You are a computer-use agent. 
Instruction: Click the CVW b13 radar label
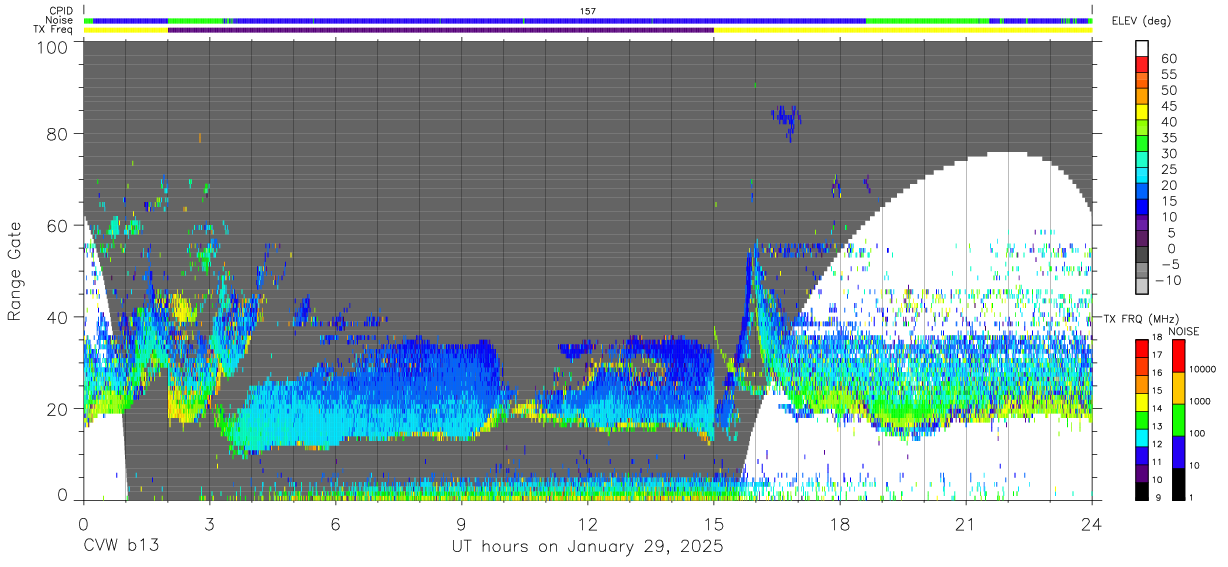[121, 546]
